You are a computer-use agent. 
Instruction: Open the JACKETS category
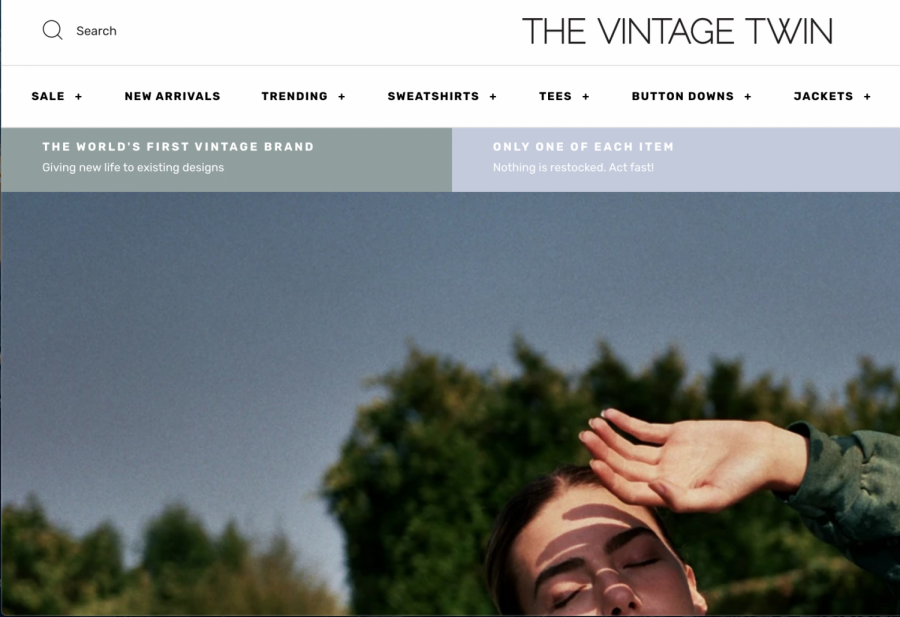pos(823,96)
